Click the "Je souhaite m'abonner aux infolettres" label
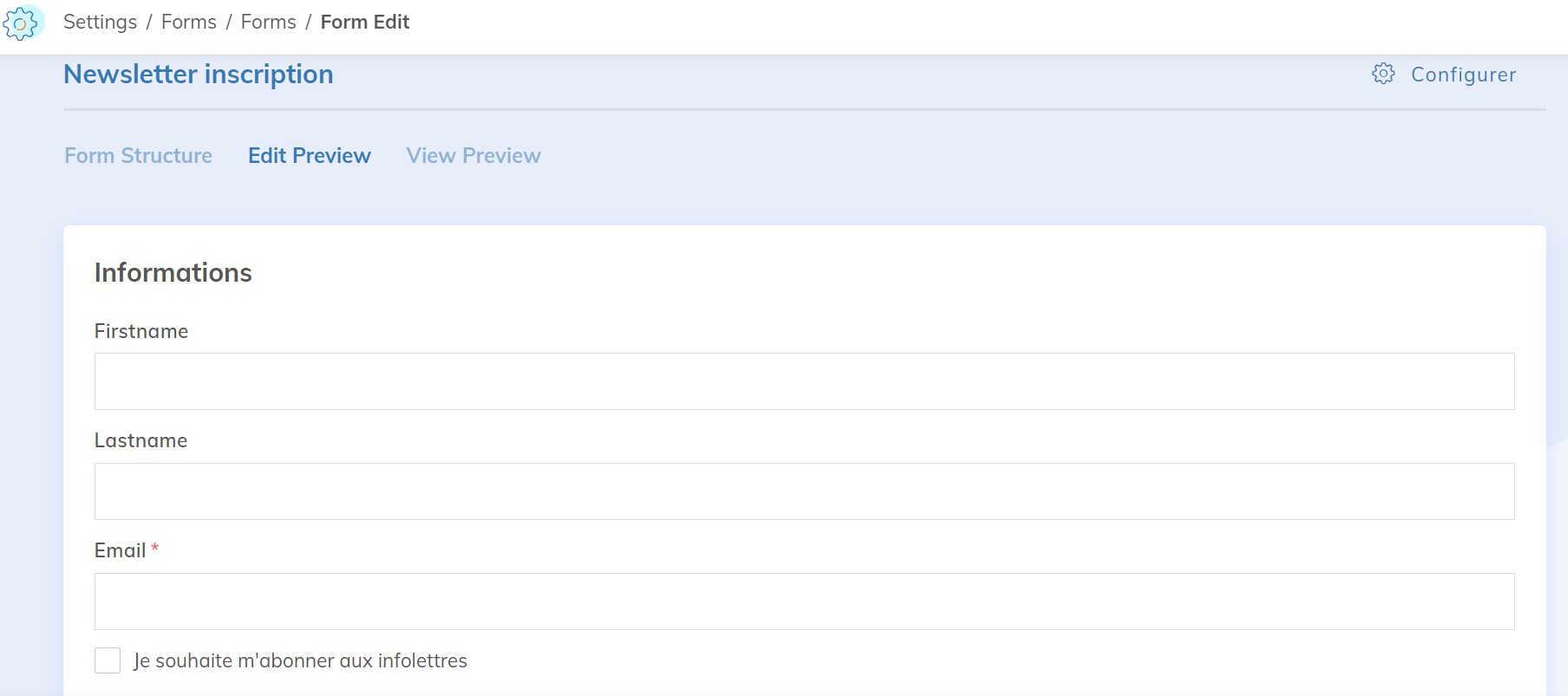1568x696 pixels. pyautogui.click(x=300, y=661)
